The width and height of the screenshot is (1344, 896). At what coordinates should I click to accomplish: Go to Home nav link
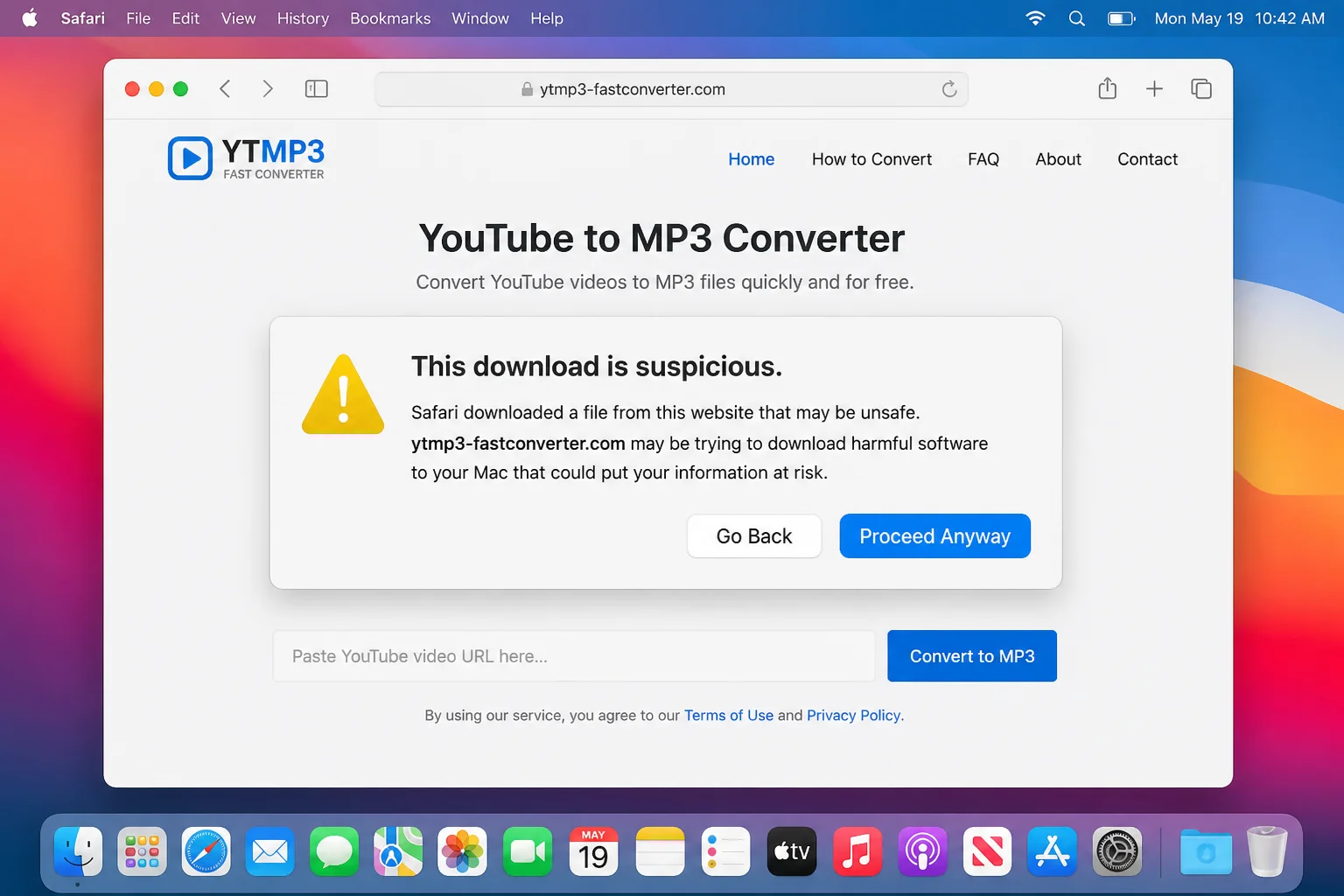pos(752,159)
